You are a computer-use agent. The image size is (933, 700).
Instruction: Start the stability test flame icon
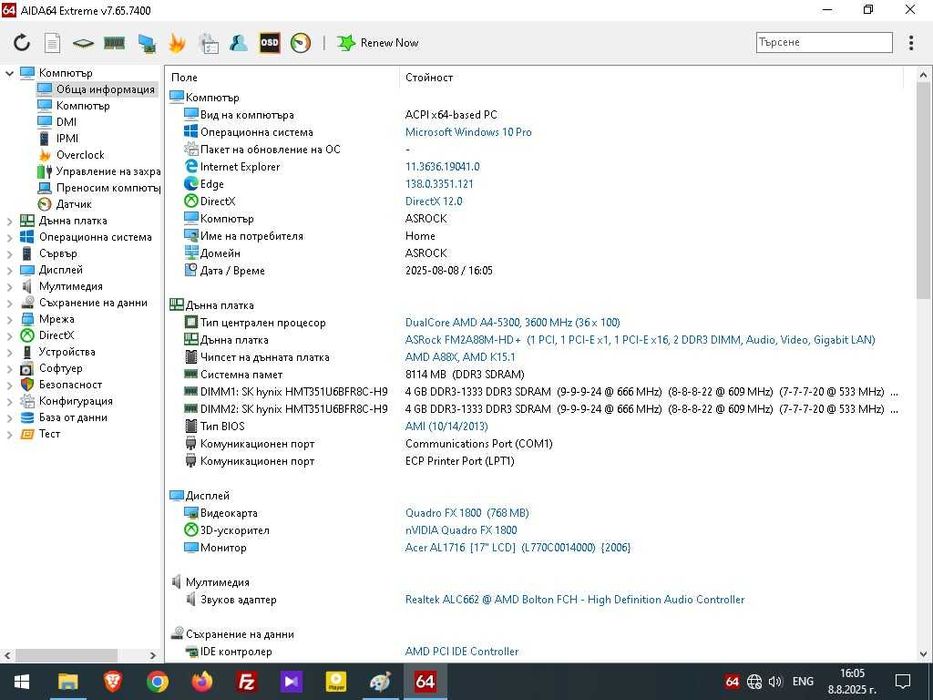177,43
